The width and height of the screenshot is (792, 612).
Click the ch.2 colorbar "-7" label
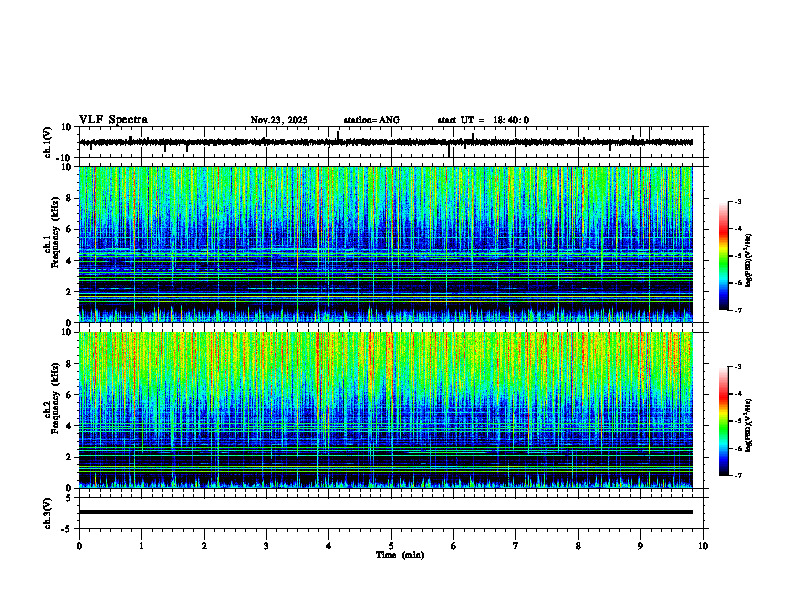737,476
